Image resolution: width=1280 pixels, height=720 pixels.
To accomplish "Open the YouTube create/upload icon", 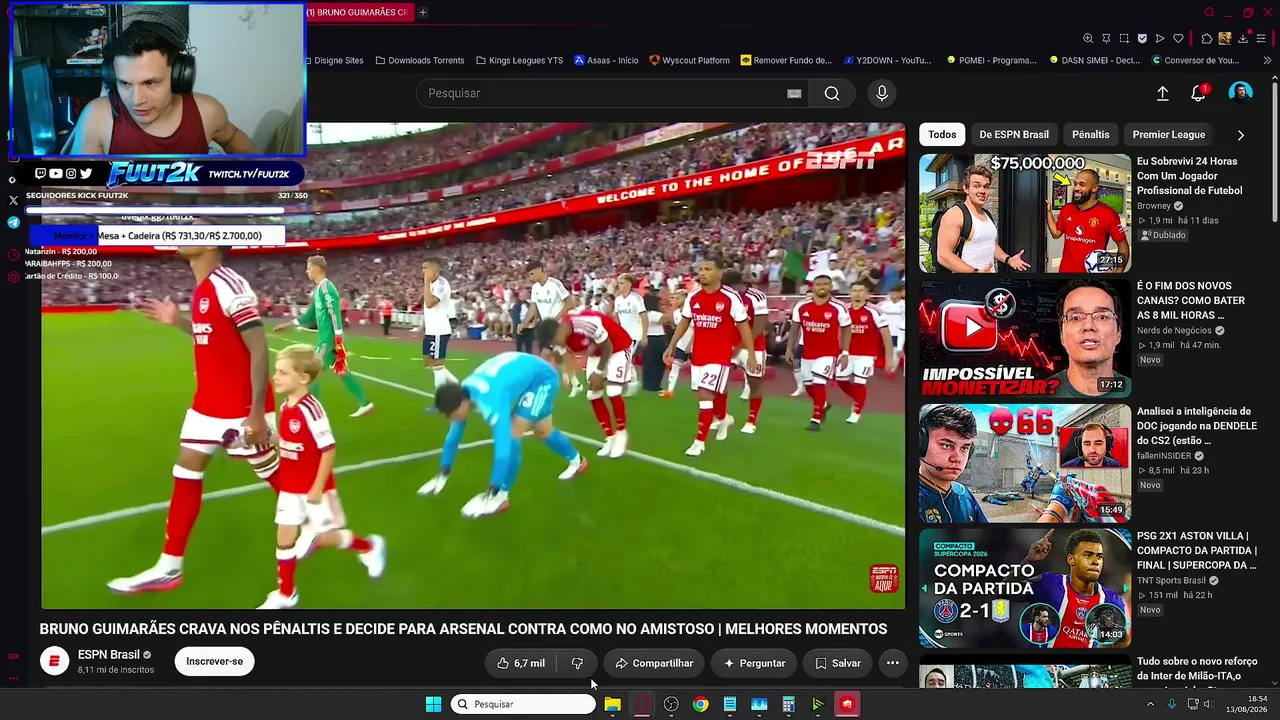I will (1162, 93).
